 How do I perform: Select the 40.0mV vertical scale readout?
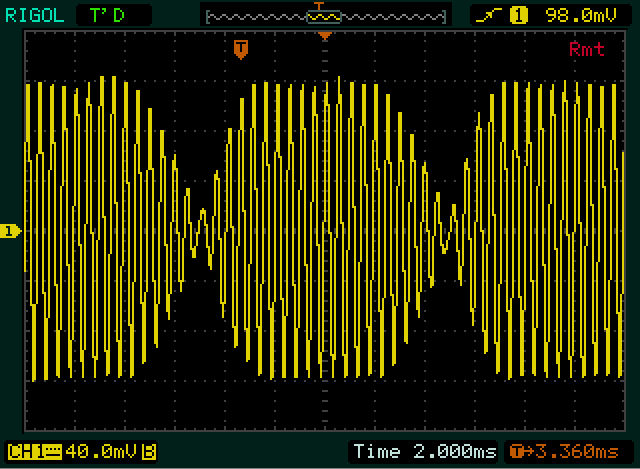pyautogui.click(x=102, y=451)
